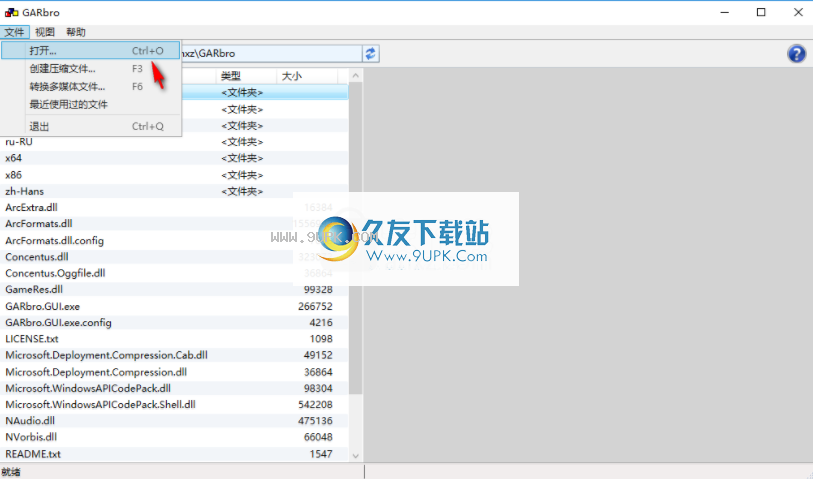Select Microsoft.WindowsAPICodePack.Shell.dll file
The width and height of the screenshot is (813, 479).
click(x=174, y=404)
